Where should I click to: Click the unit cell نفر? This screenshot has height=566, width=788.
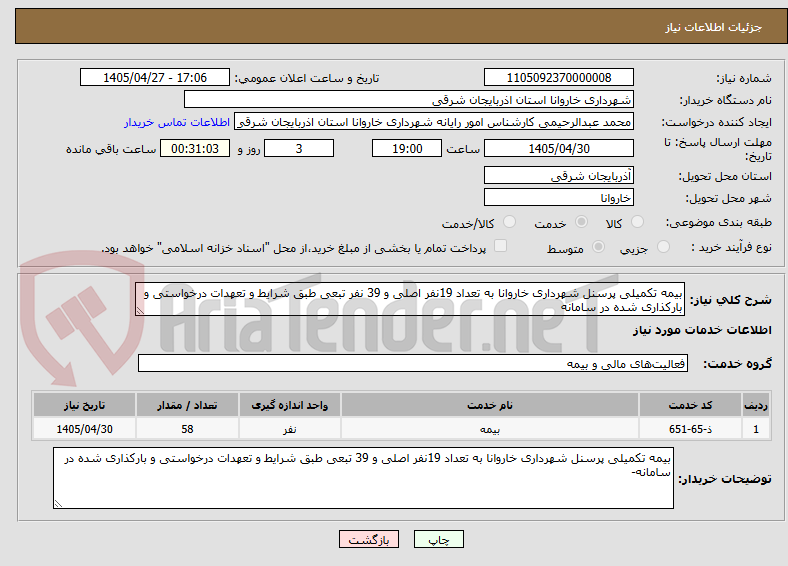pos(290,429)
